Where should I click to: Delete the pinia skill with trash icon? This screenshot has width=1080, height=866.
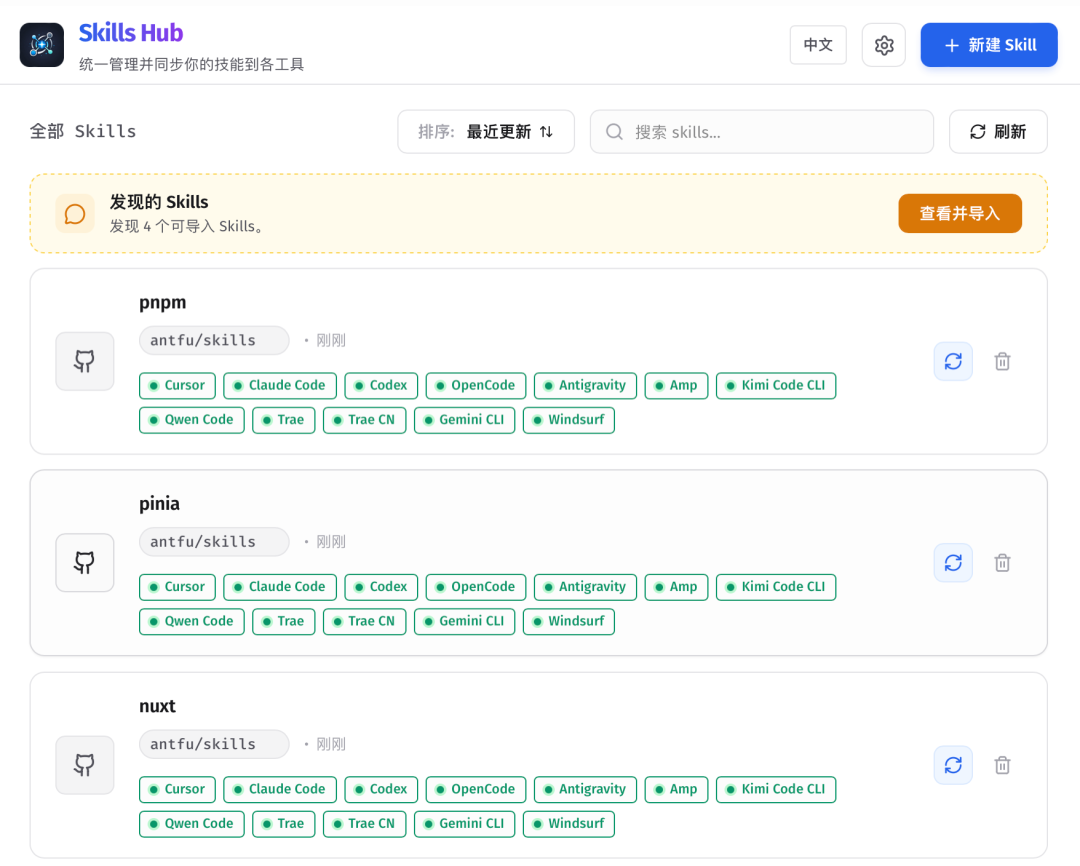[x=1002, y=563]
